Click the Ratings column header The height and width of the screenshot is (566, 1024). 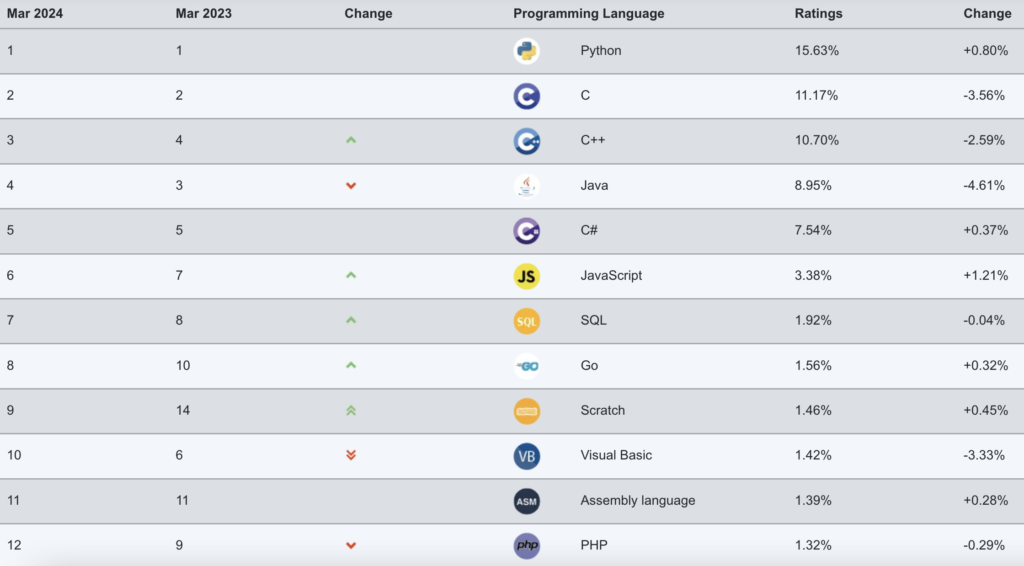(818, 14)
